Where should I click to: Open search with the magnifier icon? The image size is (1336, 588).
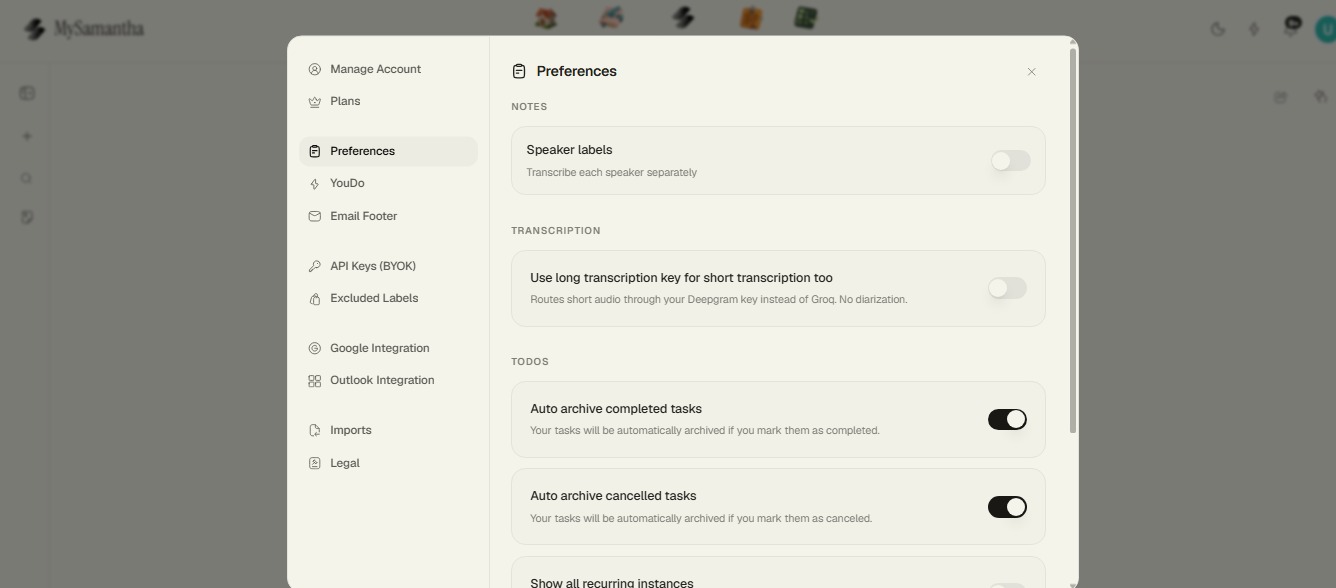(27, 178)
